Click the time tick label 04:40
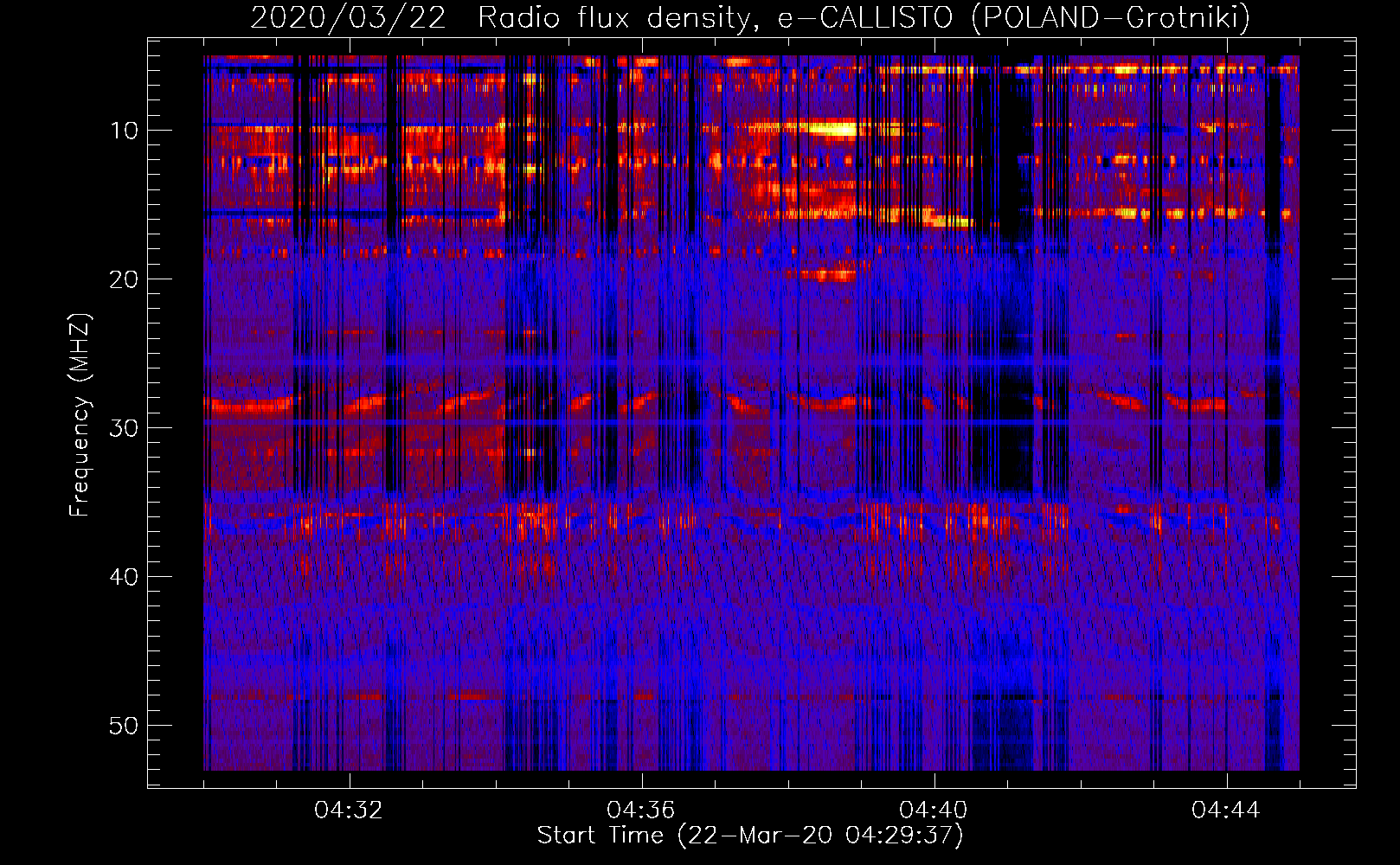This screenshot has width=1400, height=865. coord(934,811)
